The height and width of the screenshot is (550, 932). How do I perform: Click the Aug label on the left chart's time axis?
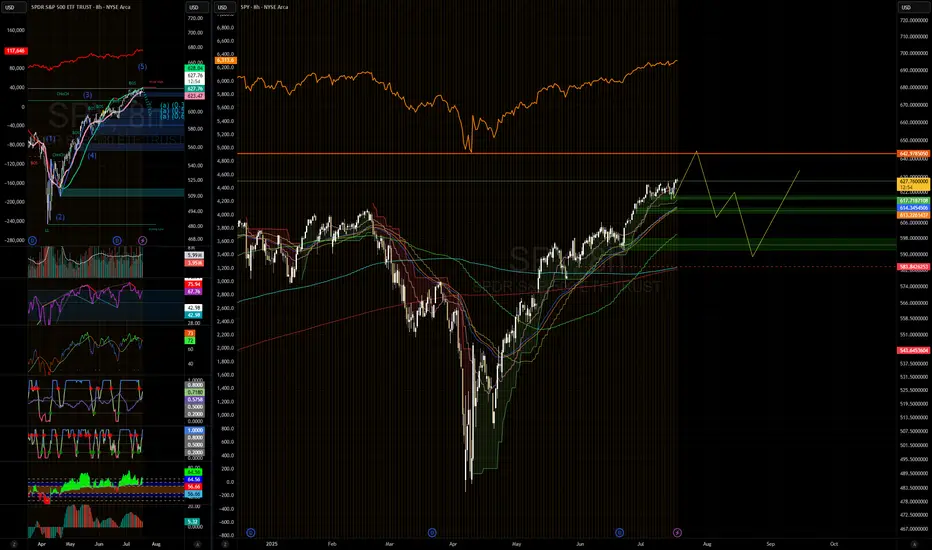pos(156,543)
